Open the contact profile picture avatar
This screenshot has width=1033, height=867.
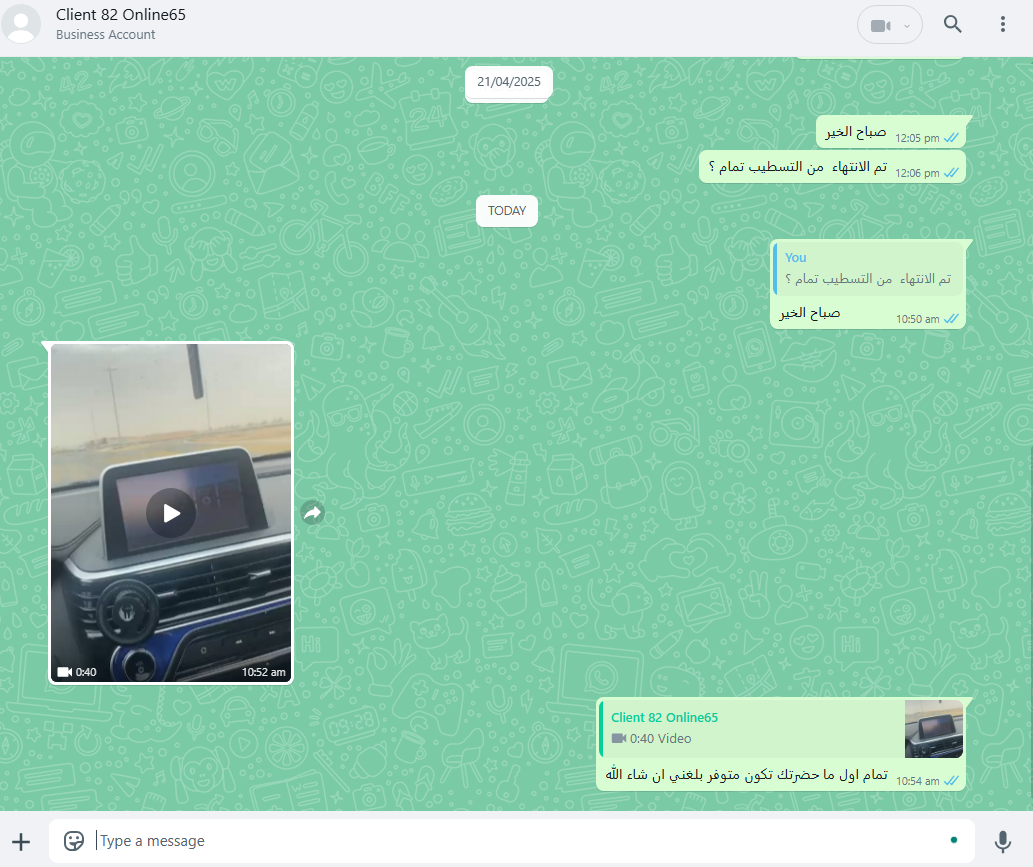click(x=21, y=24)
